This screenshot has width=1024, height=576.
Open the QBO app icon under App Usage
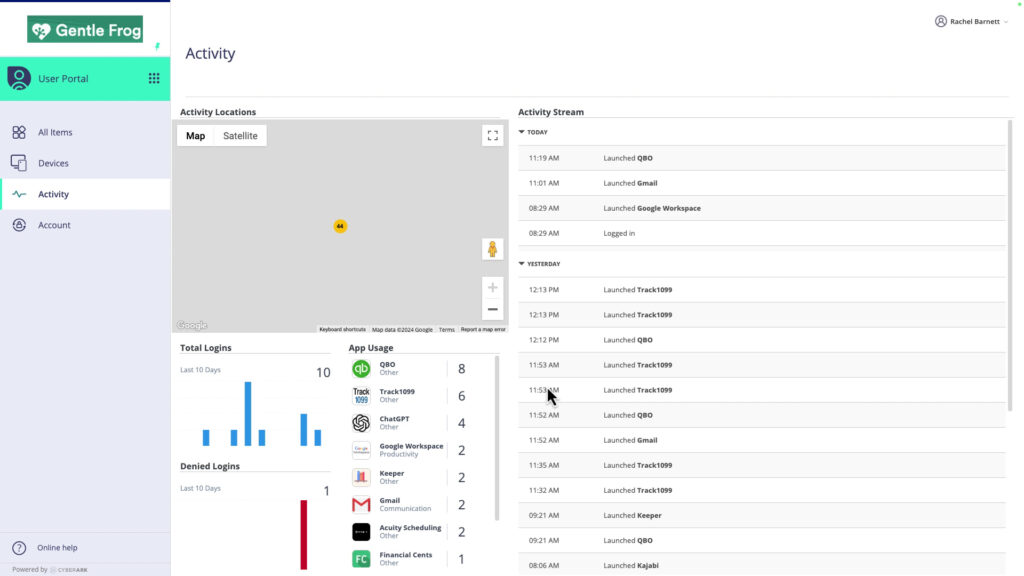click(x=361, y=368)
